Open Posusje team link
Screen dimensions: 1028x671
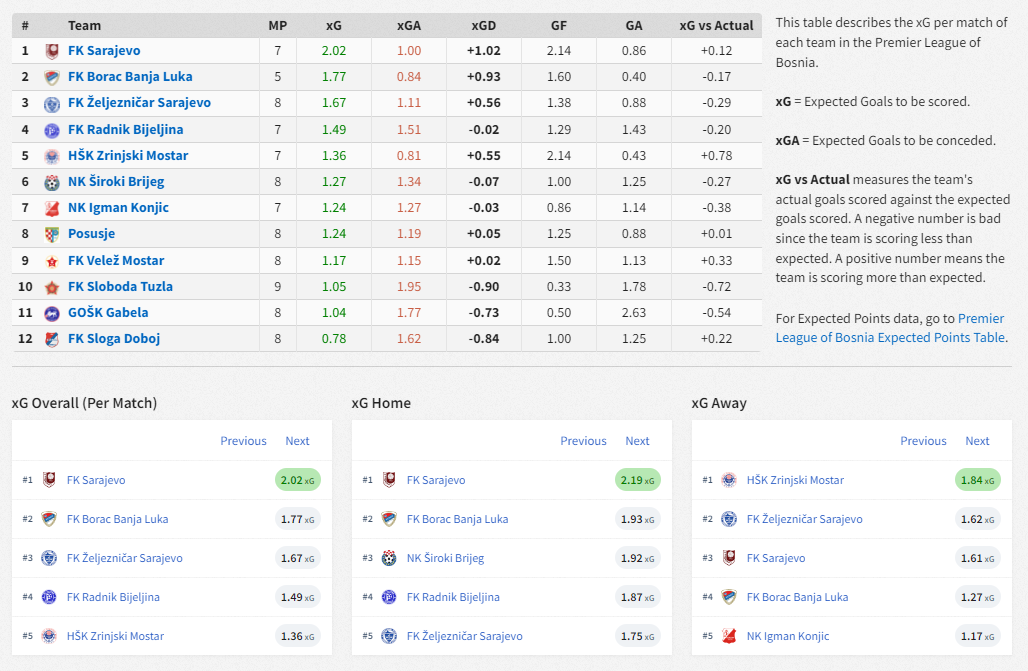(x=91, y=234)
